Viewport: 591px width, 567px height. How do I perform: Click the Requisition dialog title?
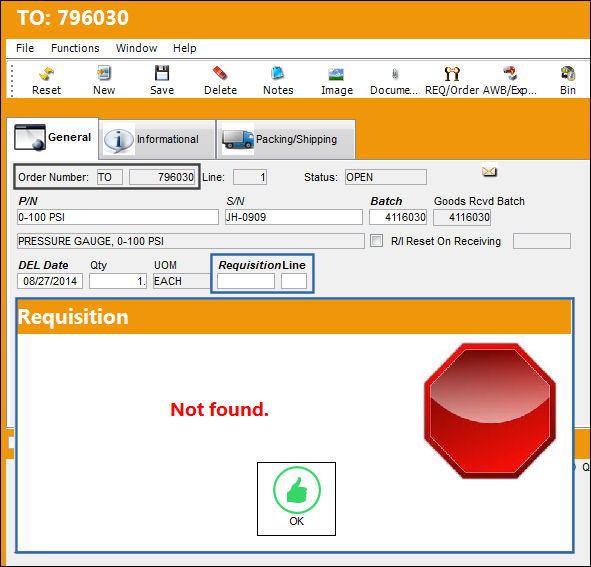[73, 317]
